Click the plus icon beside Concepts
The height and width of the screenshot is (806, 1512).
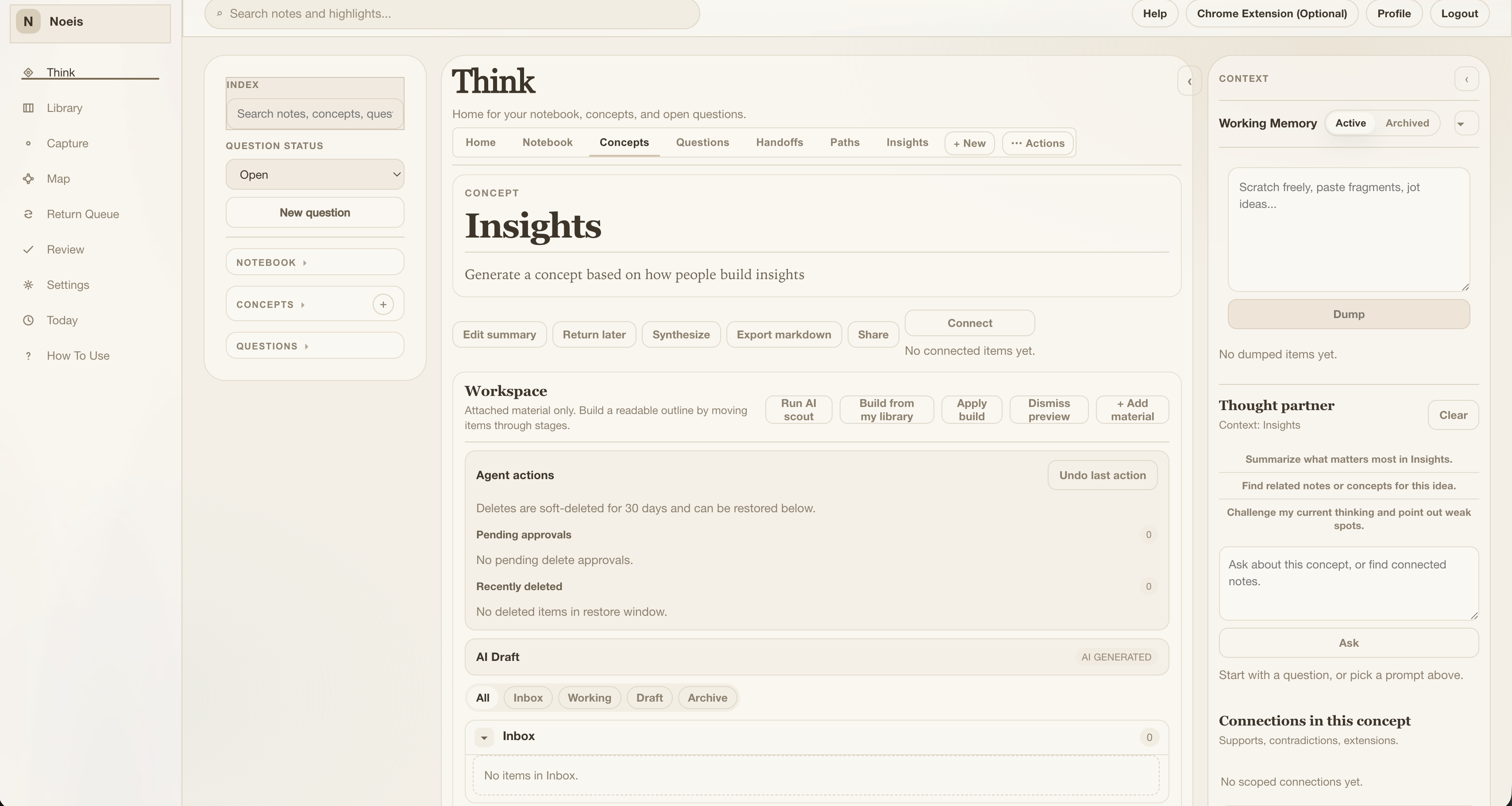[x=383, y=304]
